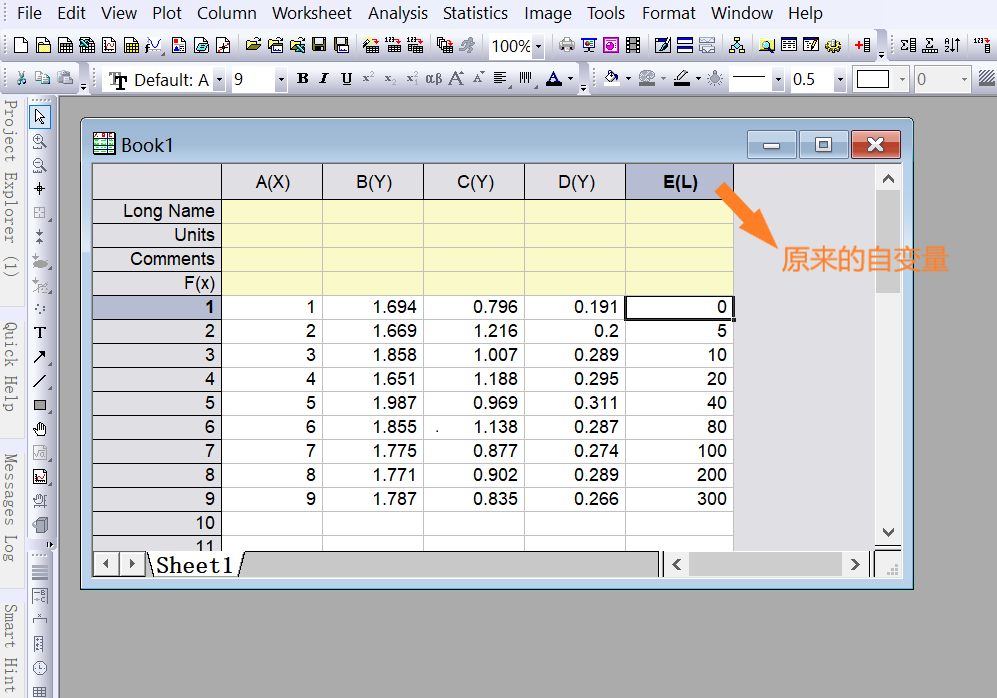
Task: Toggle underline text formatting
Action: (x=345, y=78)
